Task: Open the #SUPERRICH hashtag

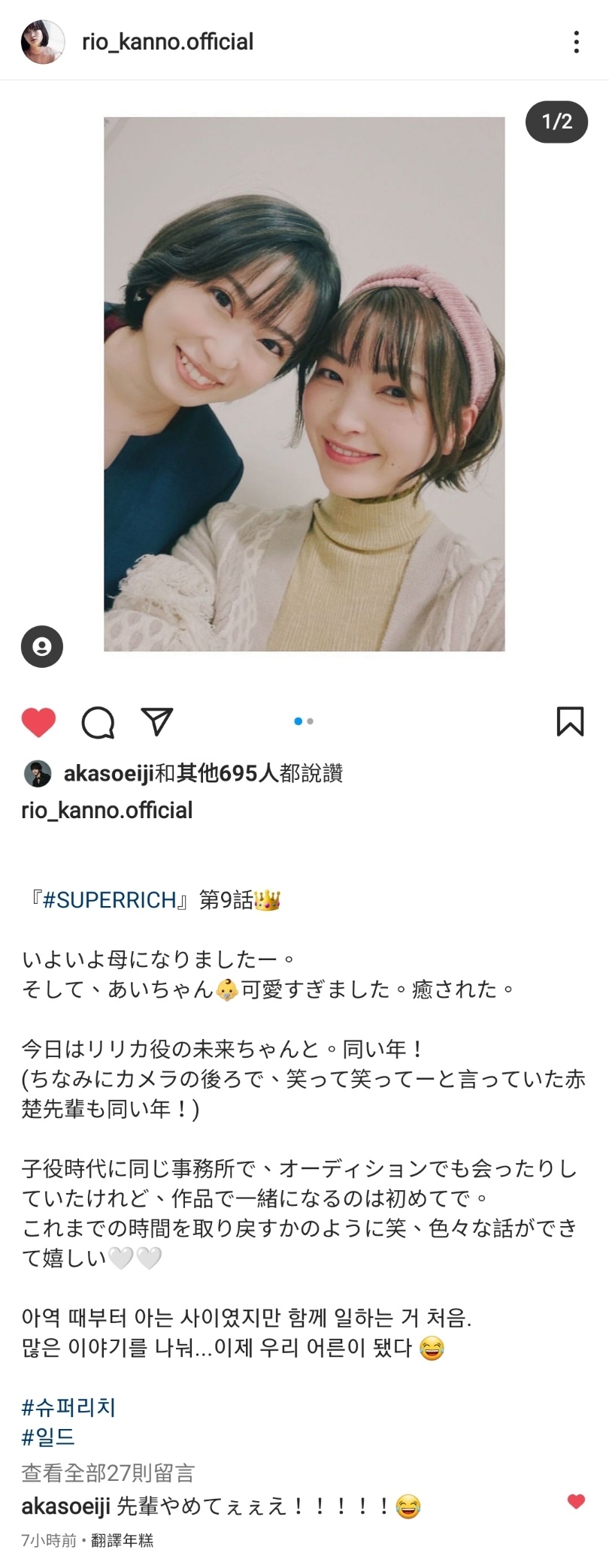Action: click(x=109, y=899)
